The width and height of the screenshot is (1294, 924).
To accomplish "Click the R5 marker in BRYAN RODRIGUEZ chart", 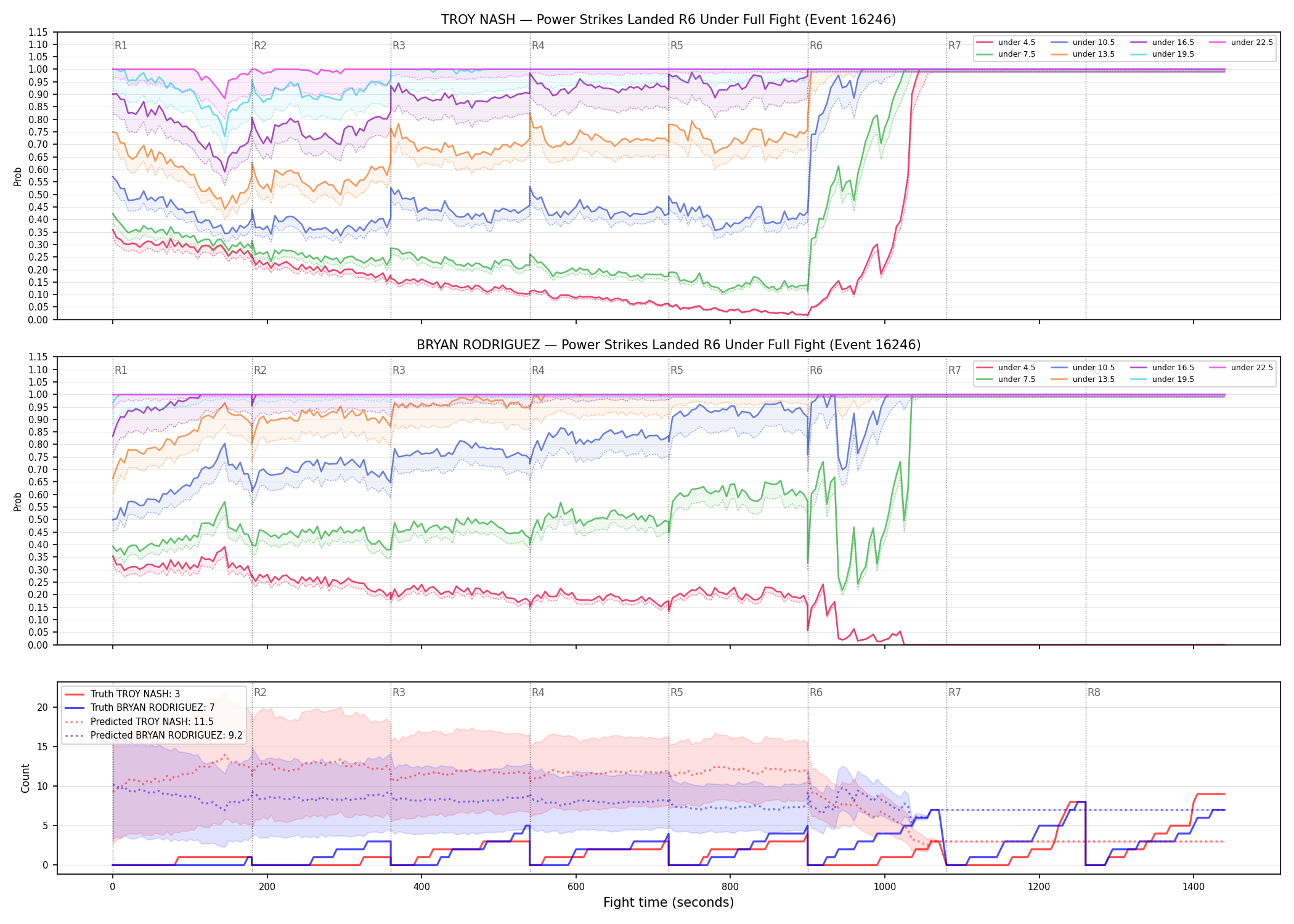I will [677, 370].
